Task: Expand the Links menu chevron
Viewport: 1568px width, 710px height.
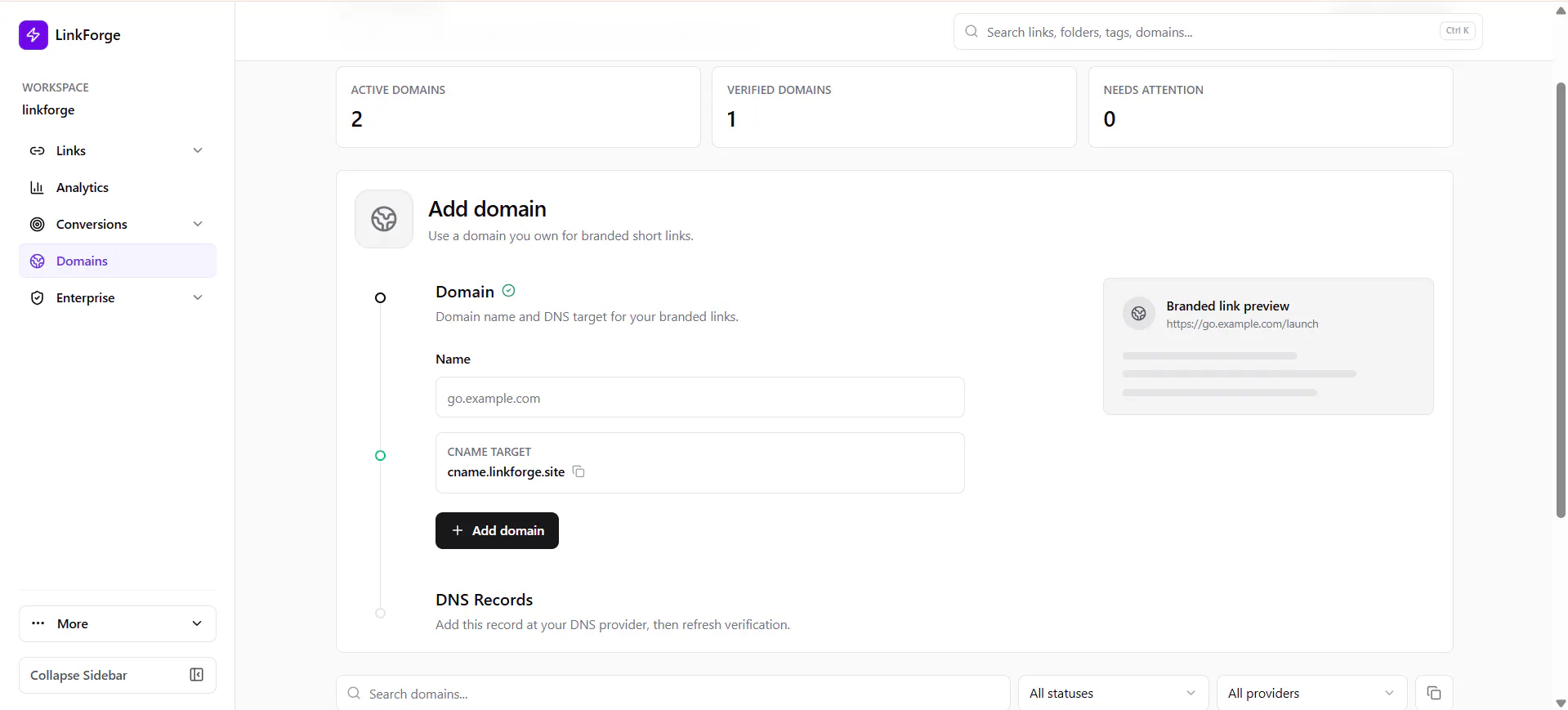Action: [198, 150]
